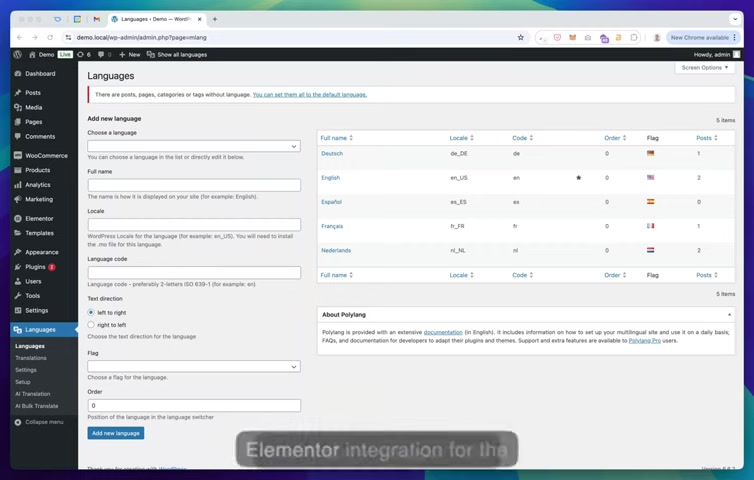Open Elementor icon in sidebar
Screen dimensions: 754x480
(x=18, y=218)
